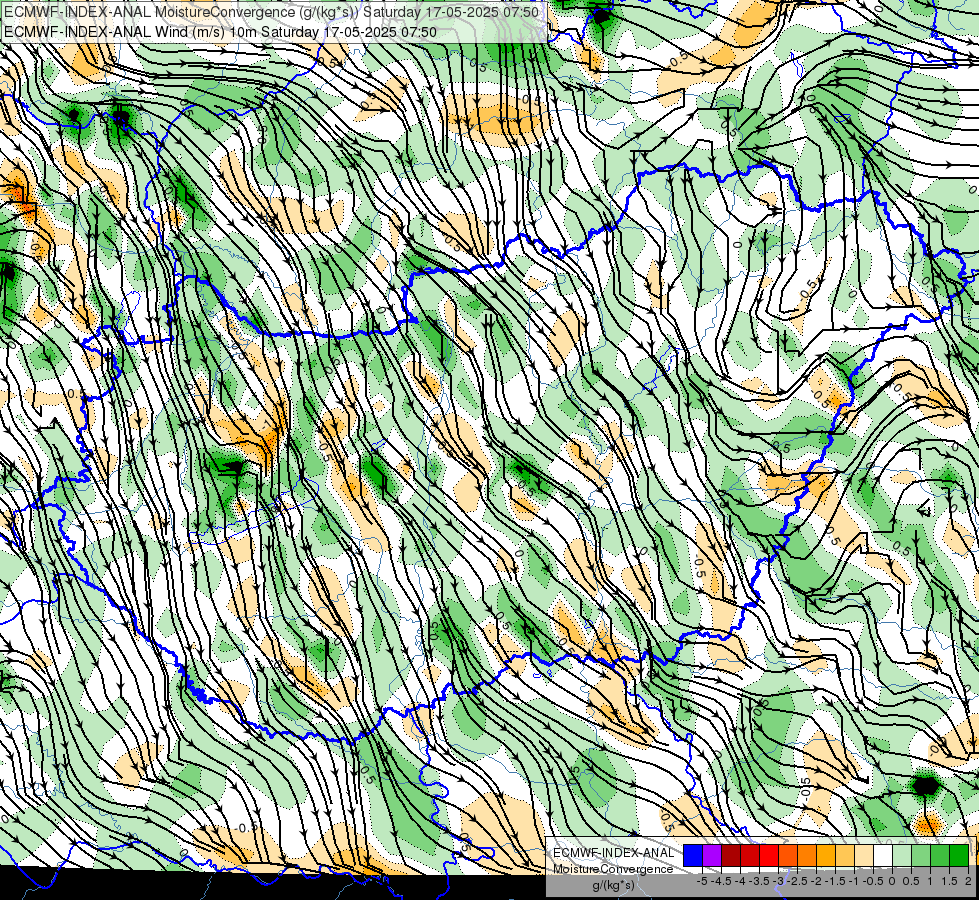
Task: Select the legend swatch between -1.5 and -1
Action: [845, 855]
